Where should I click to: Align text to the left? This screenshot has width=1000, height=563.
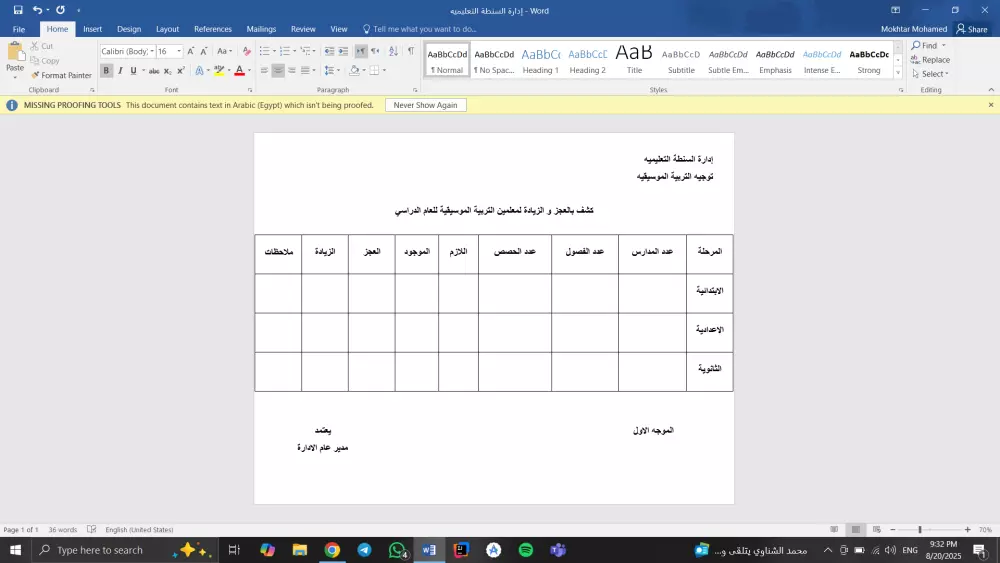point(264,71)
